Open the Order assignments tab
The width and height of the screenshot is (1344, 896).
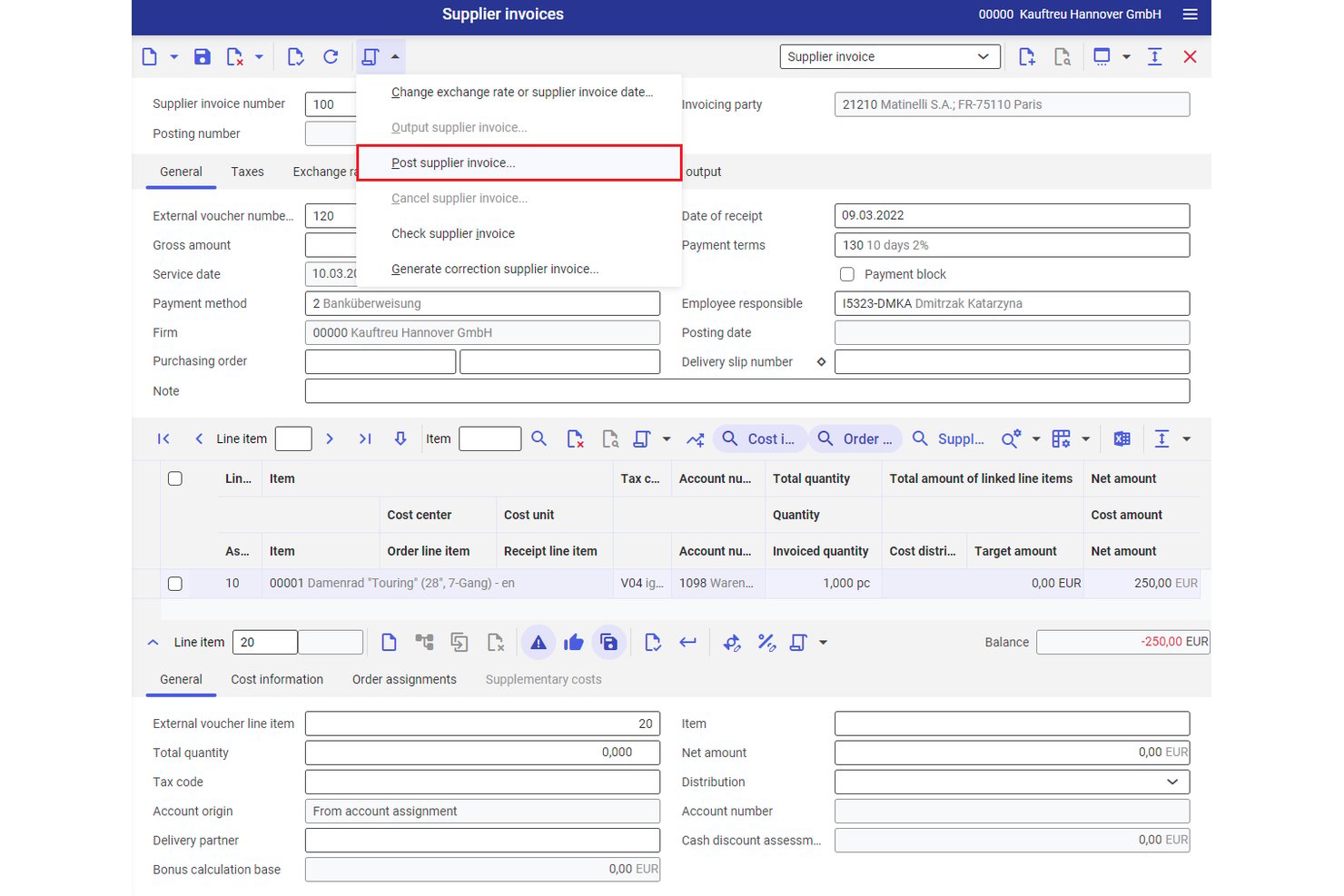coord(404,679)
